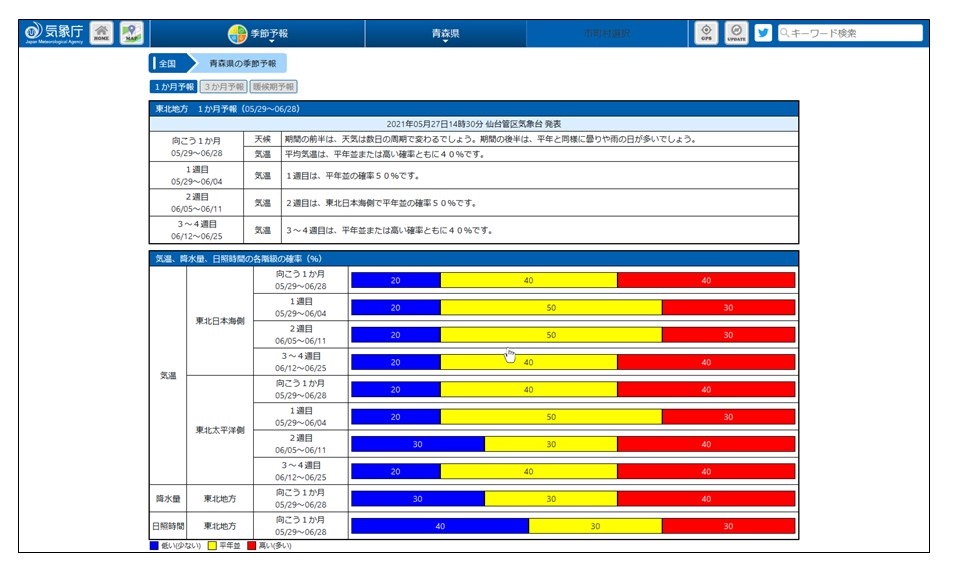Switch to the 3か月予報 tab
960x569 pixels.
coord(223,87)
